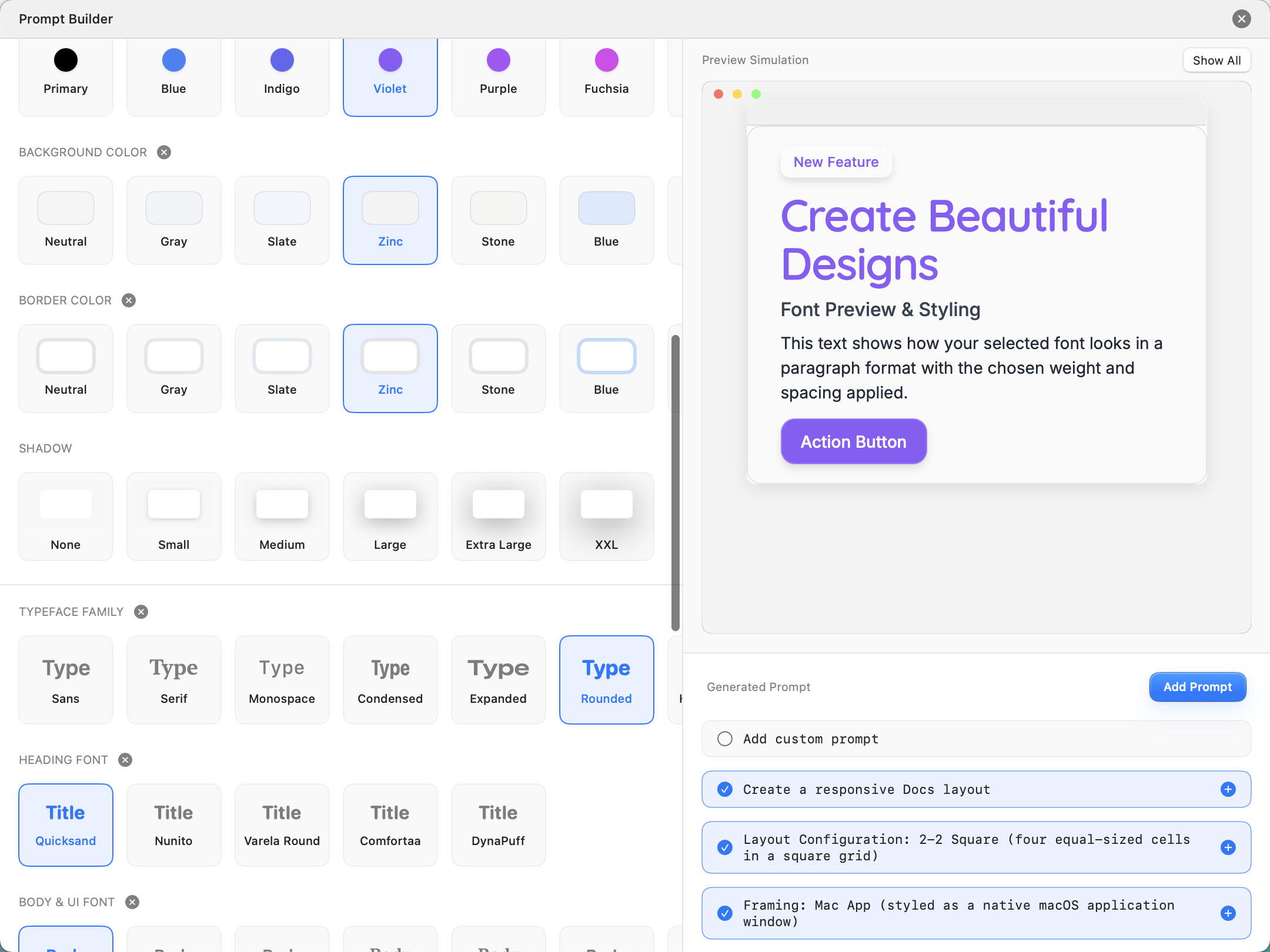
Task: Set heading font to Varela Round
Action: click(282, 825)
